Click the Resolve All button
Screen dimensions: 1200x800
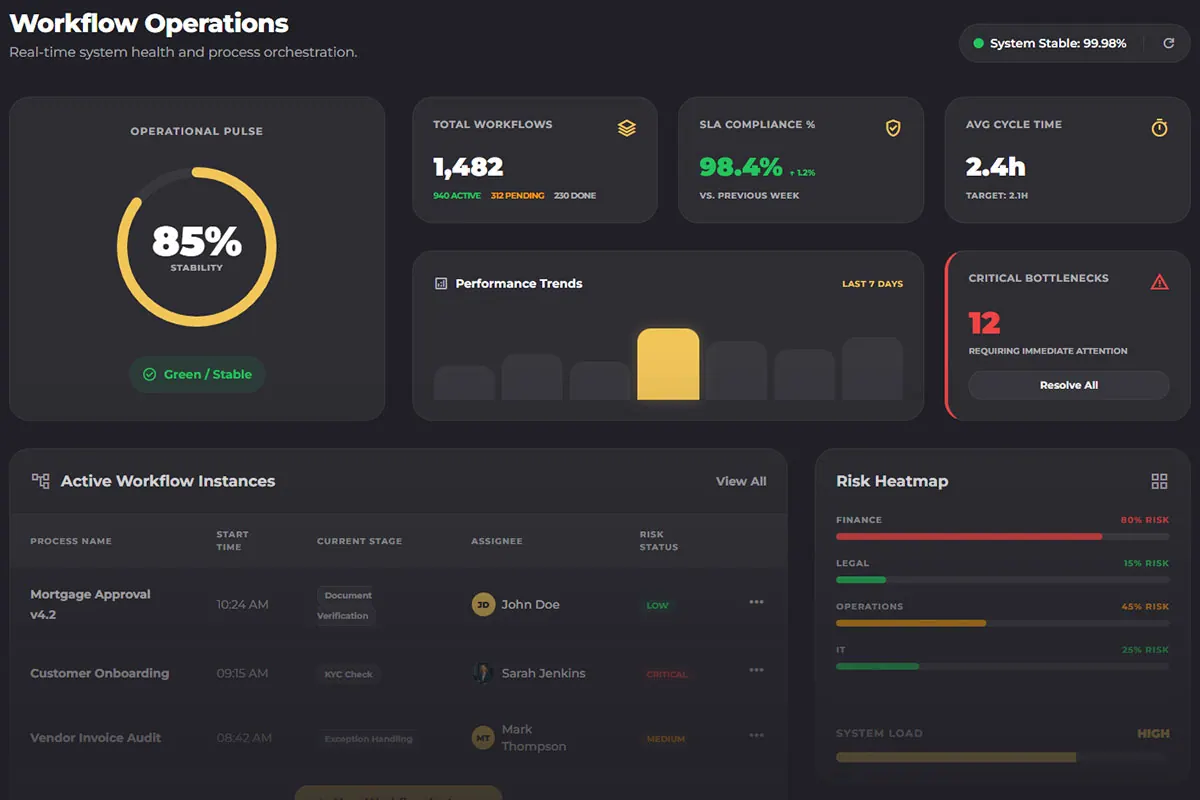click(x=1068, y=385)
